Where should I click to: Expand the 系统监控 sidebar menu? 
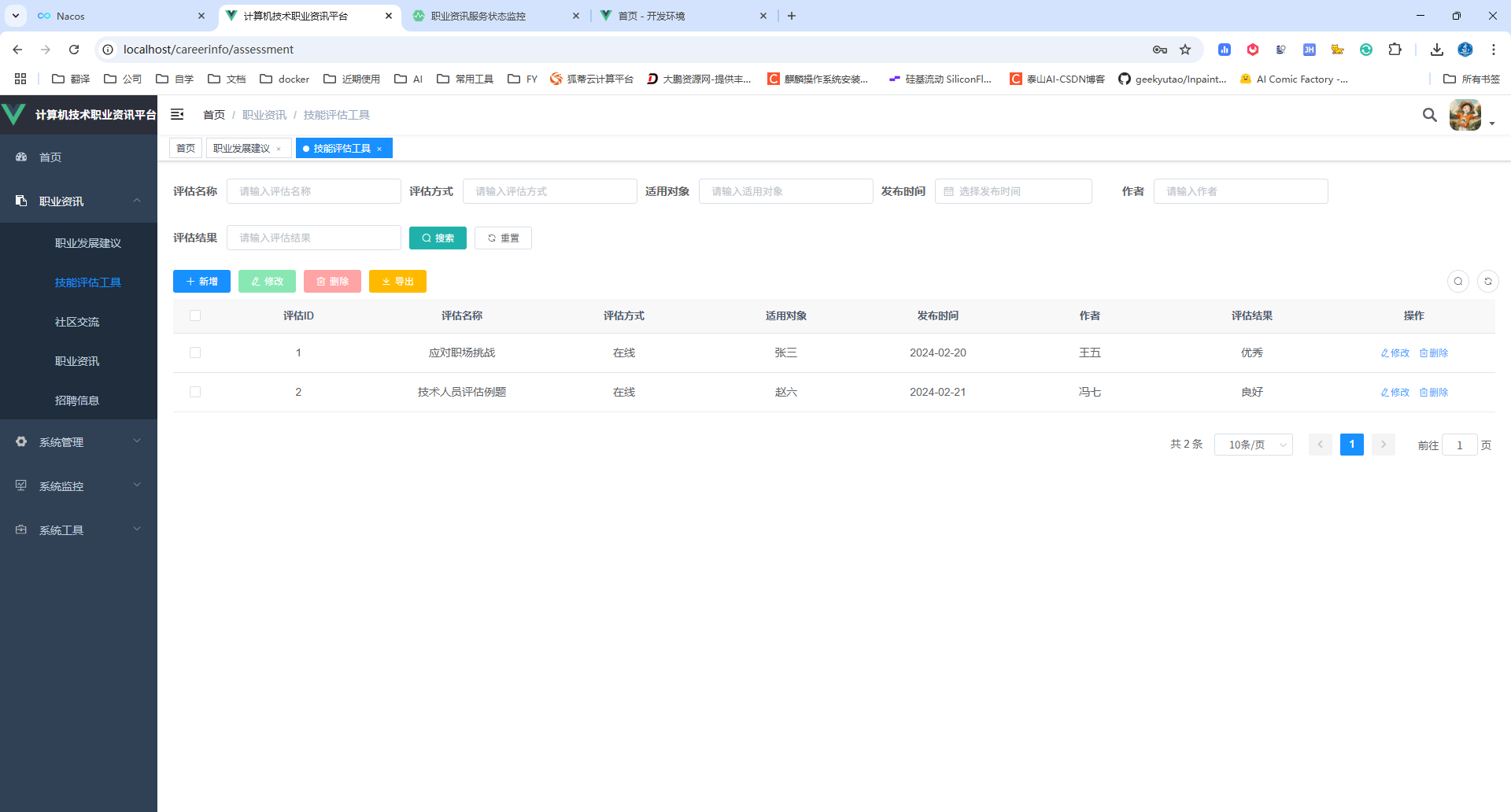79,486
